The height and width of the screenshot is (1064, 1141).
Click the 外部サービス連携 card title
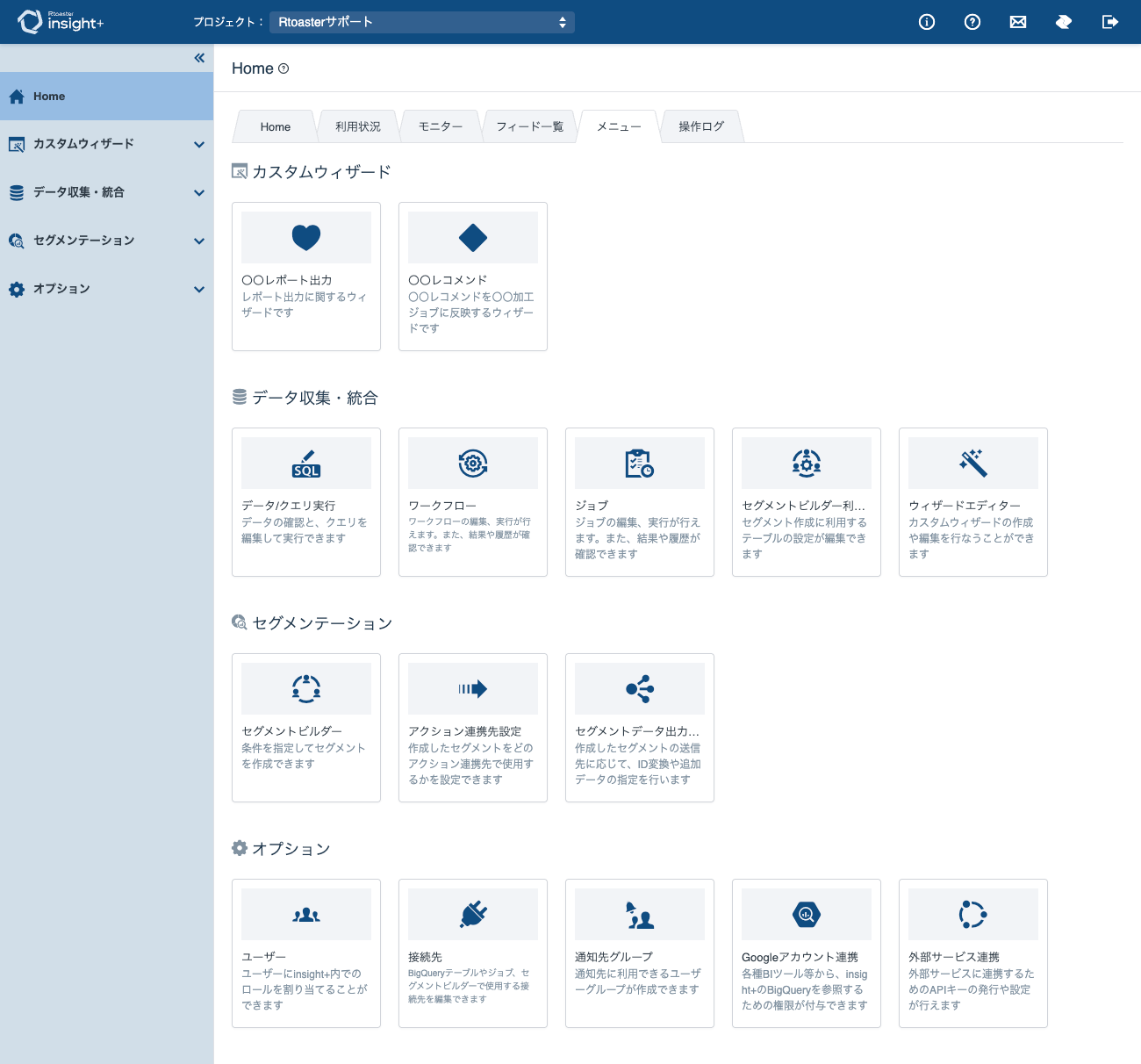[954, 957]
